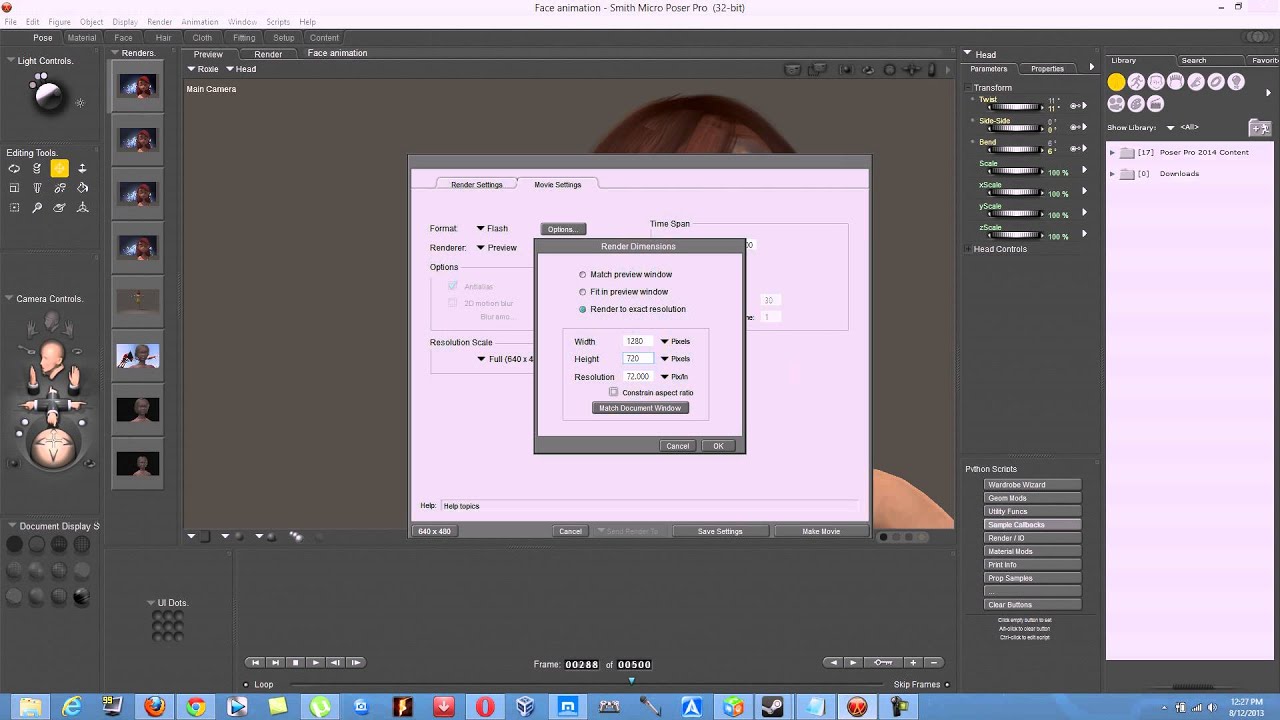Toggle Constrain aspect ratio checkbox
Image resolution: width=1280 pixels, height=720 pixels.
[613, 392]
